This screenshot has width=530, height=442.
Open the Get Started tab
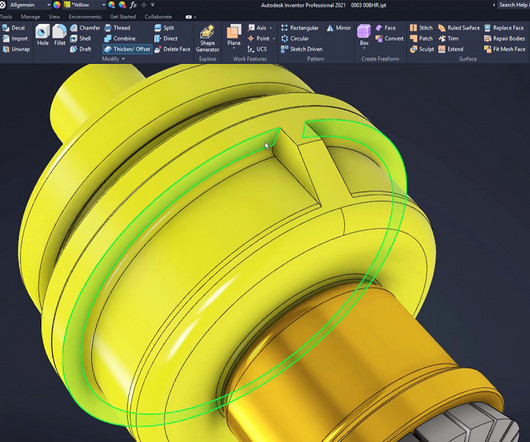pos(123,17)
